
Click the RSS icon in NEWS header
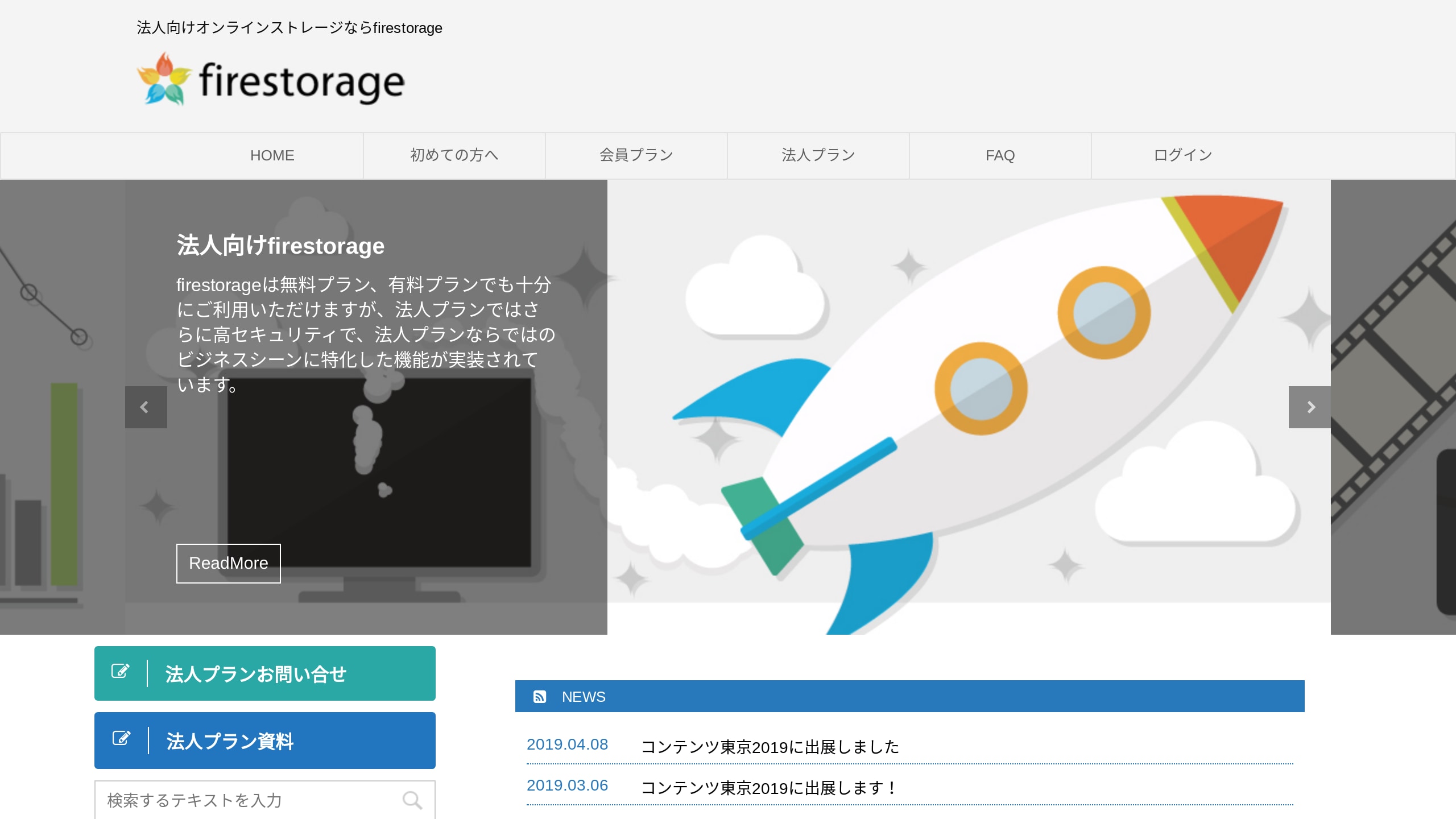tap(539, 697)
